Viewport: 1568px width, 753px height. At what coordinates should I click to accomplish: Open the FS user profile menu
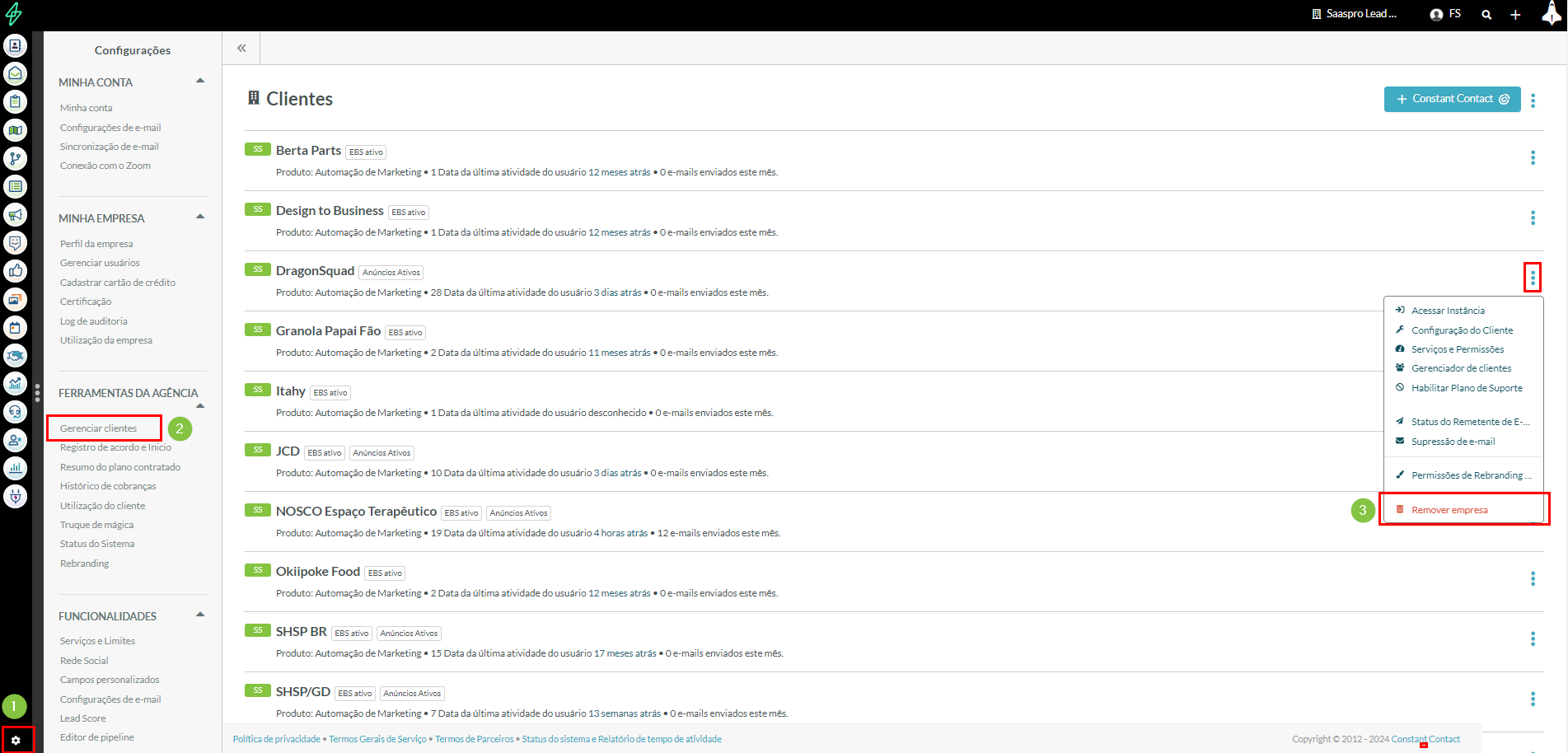pyautogui.click(x=1446, y=14)
